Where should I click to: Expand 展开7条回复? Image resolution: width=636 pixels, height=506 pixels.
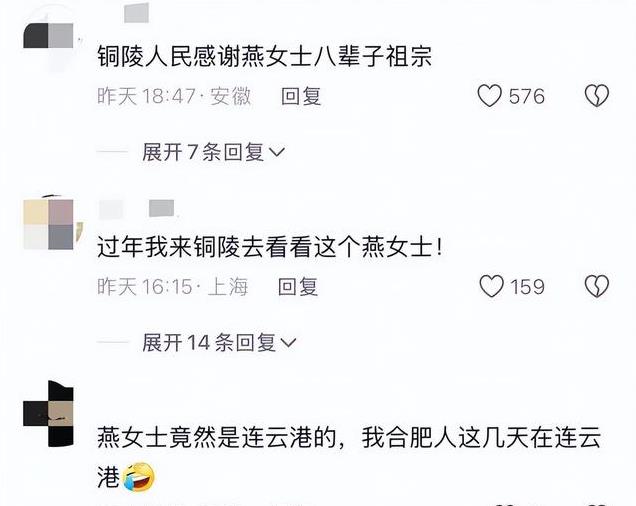tap(214, 153)
